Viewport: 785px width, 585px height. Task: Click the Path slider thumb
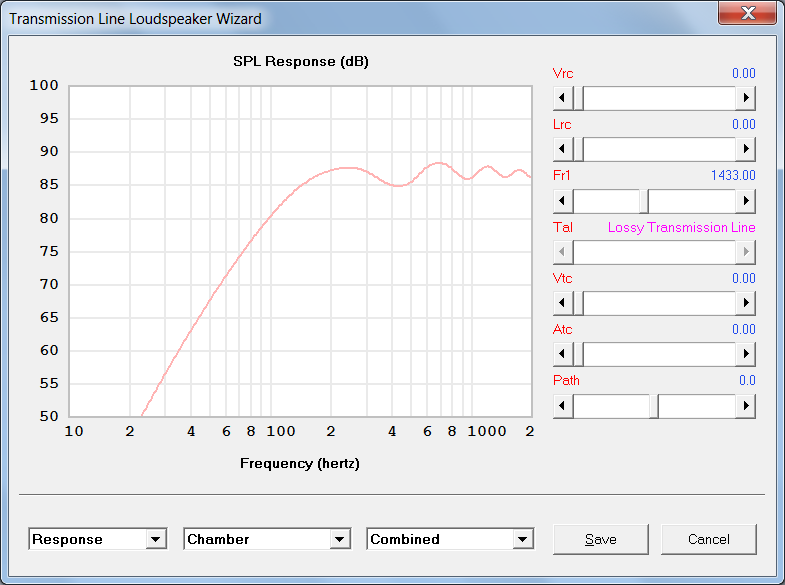(x=654, y=405)
